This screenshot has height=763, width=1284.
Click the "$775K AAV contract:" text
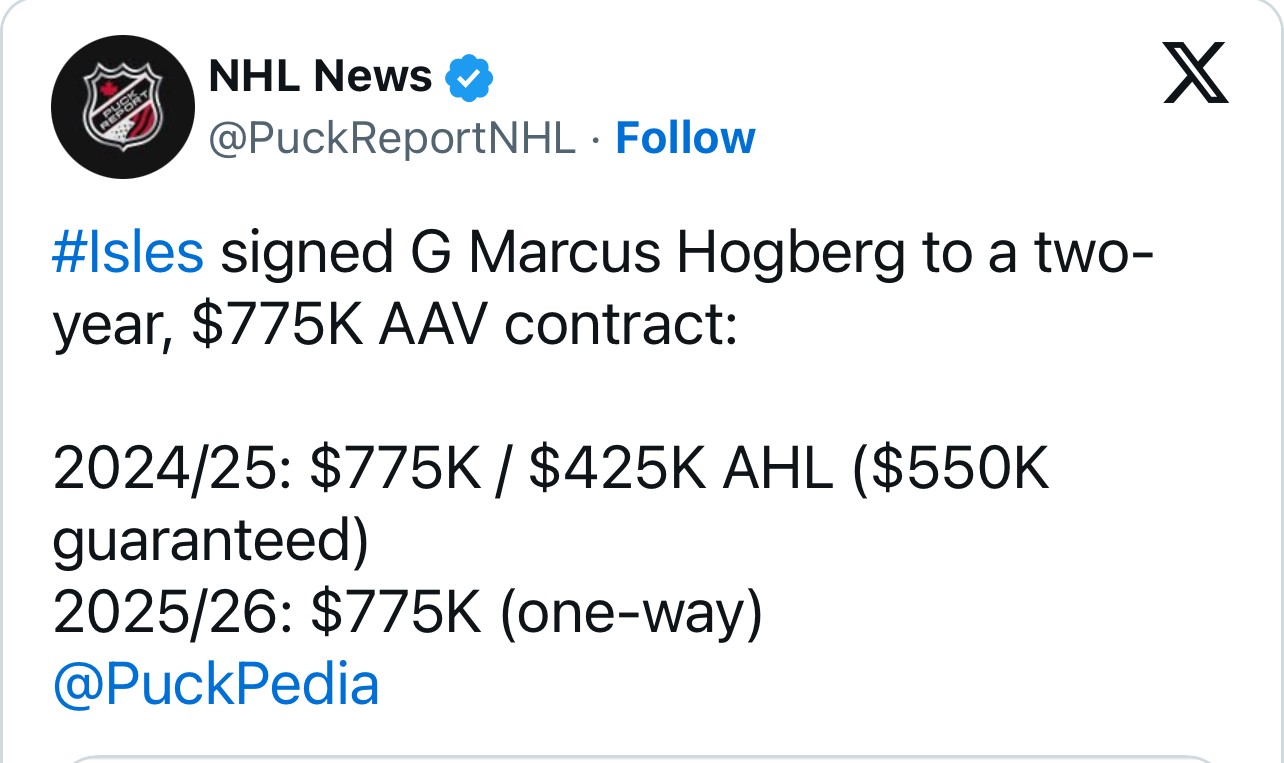coord(463,326)
